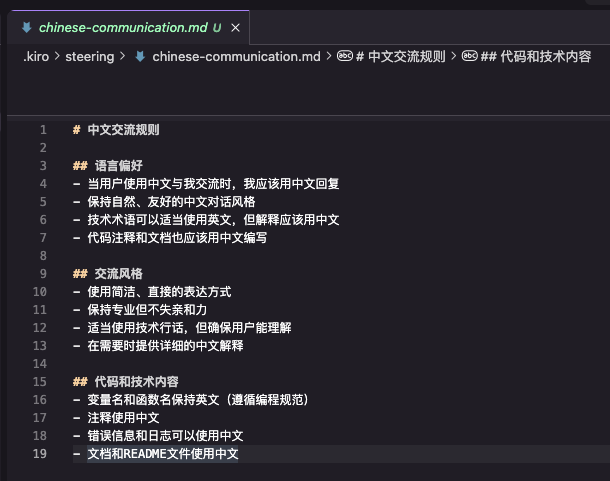Click line number 1 in the gutter

pos(43,130)
